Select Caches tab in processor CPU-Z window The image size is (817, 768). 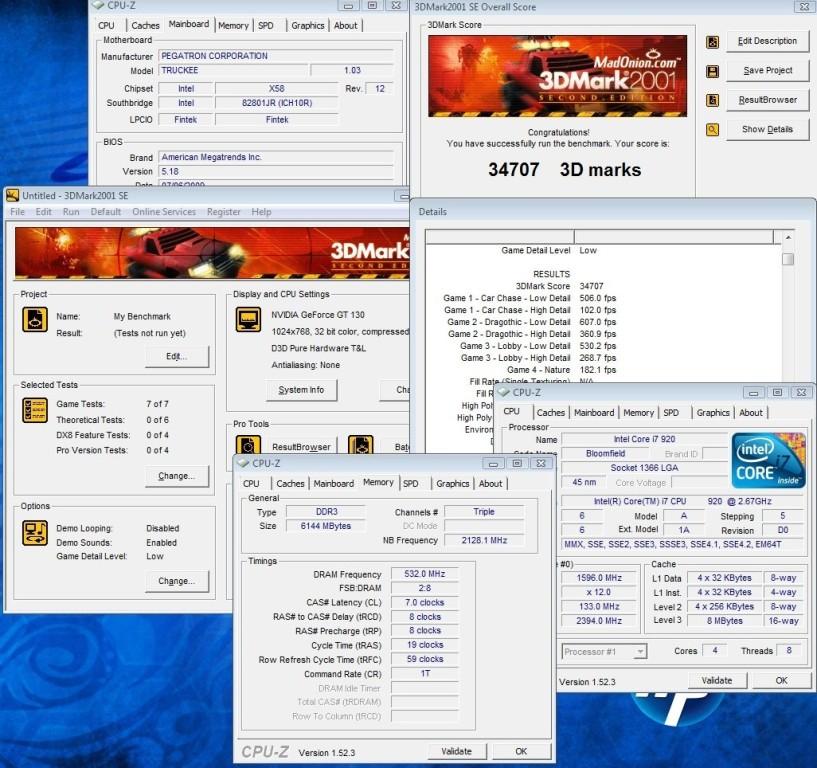point(551,413)
